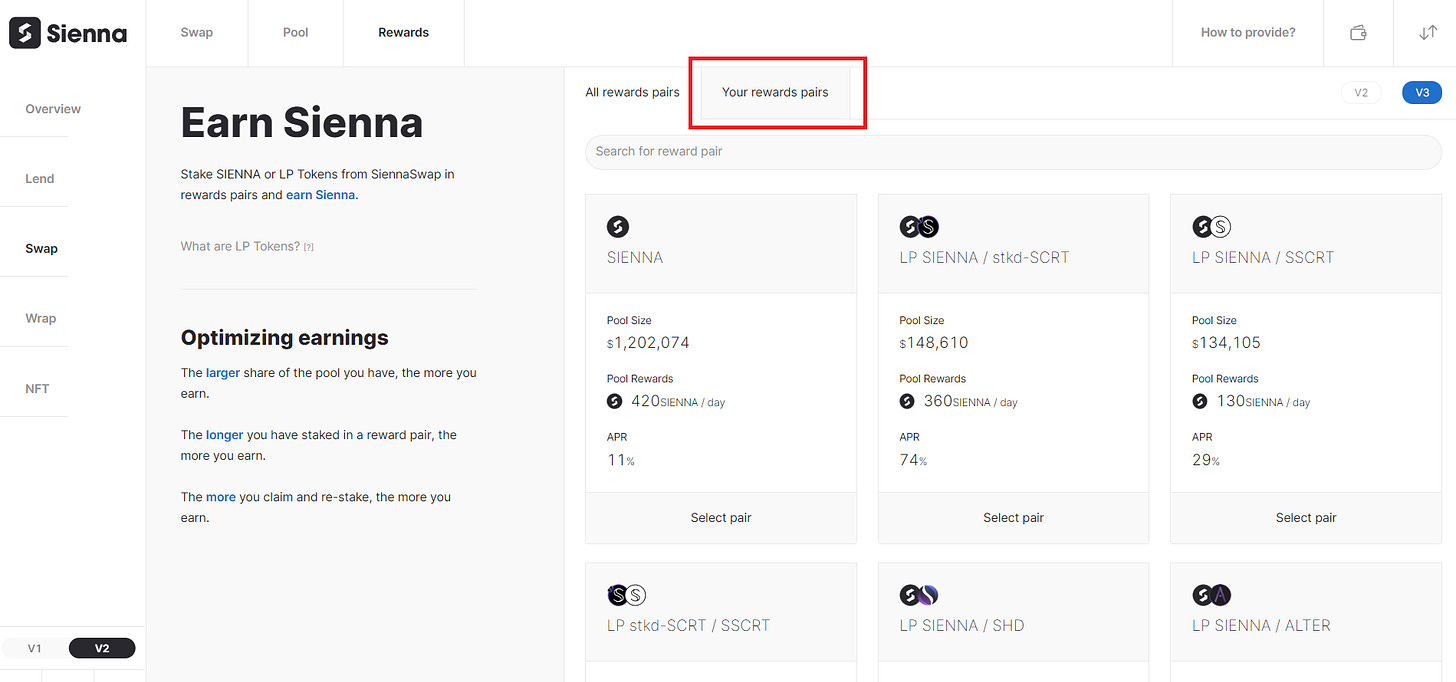The width and height of the screenshot is (1456, 682).
Task: Switch rewards to V2
Action: (1361, 92)
